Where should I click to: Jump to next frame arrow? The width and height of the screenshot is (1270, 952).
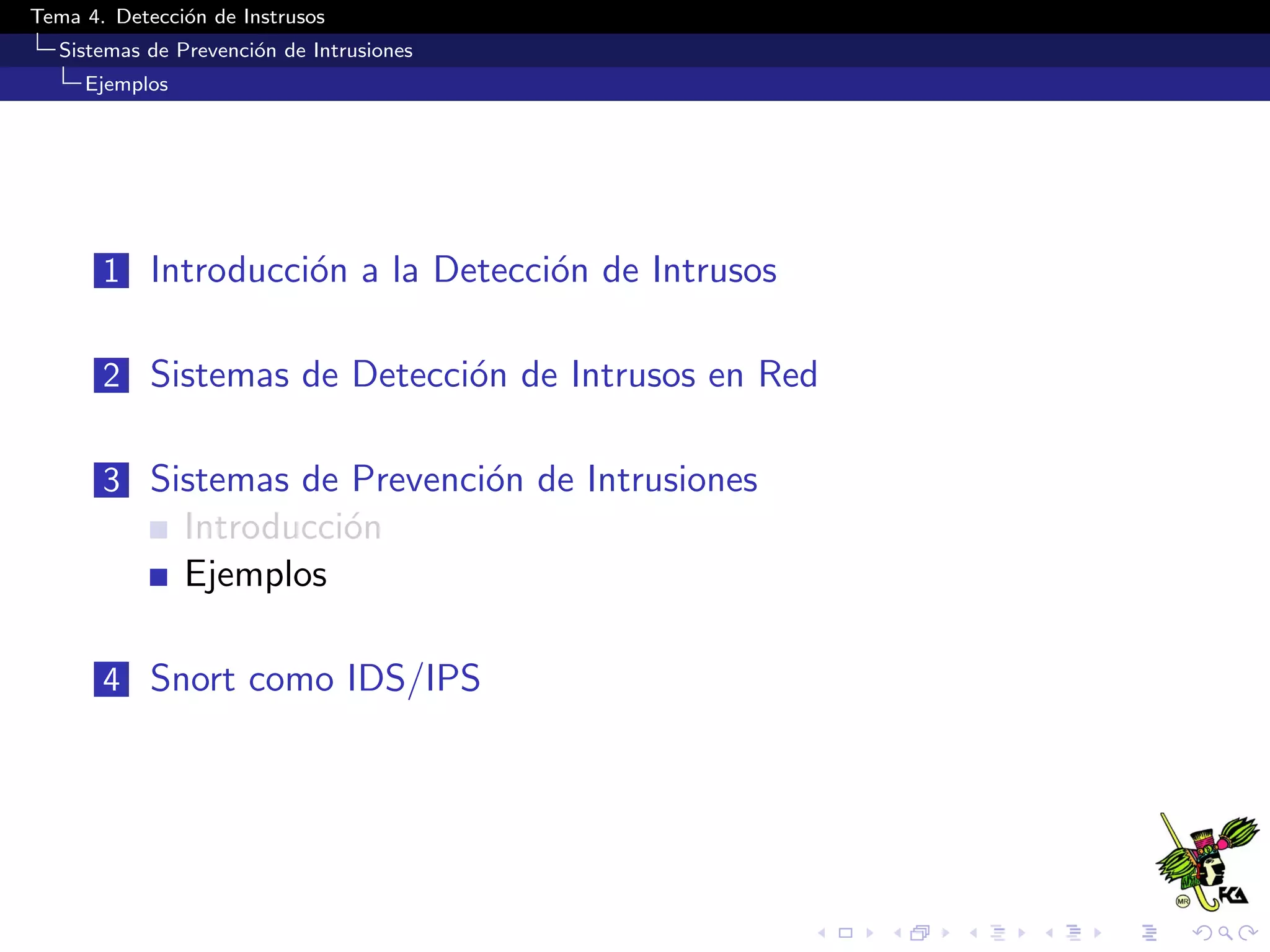[x=945, y=933]
